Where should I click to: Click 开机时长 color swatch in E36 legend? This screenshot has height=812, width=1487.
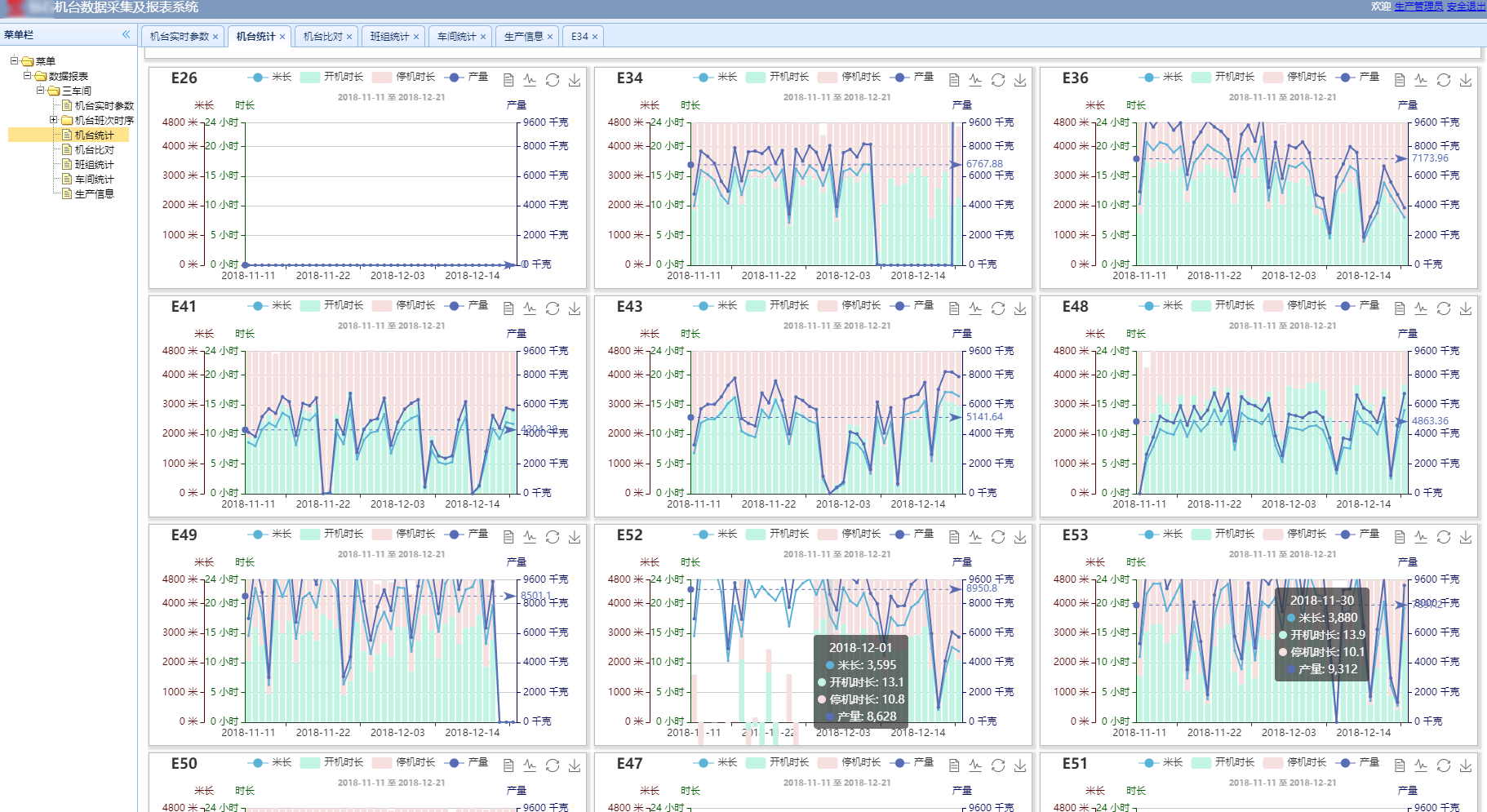pos(1201,77)
